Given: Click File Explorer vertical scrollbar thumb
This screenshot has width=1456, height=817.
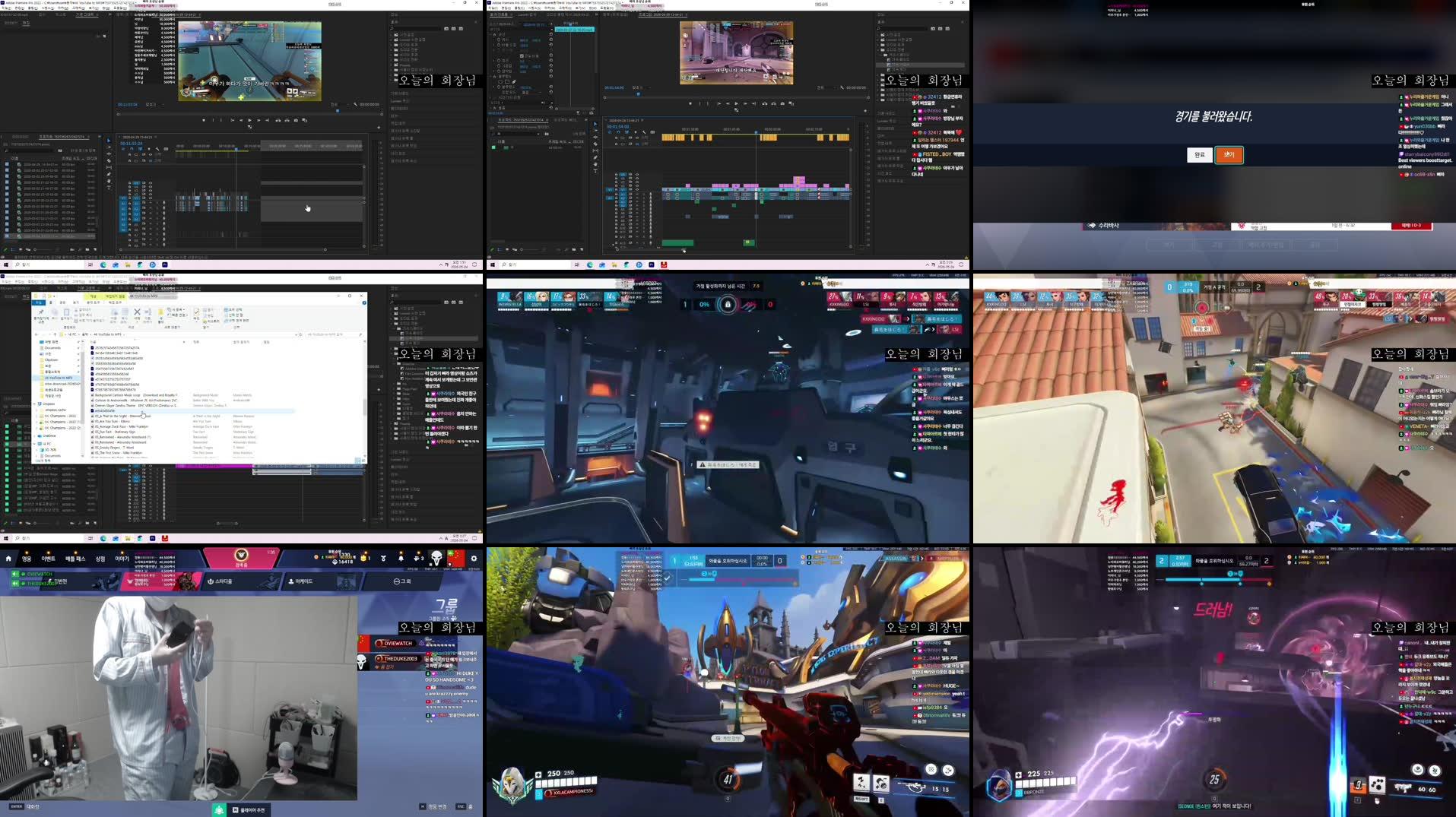Looking at the screenshot, I should click(x=364, y=408).
